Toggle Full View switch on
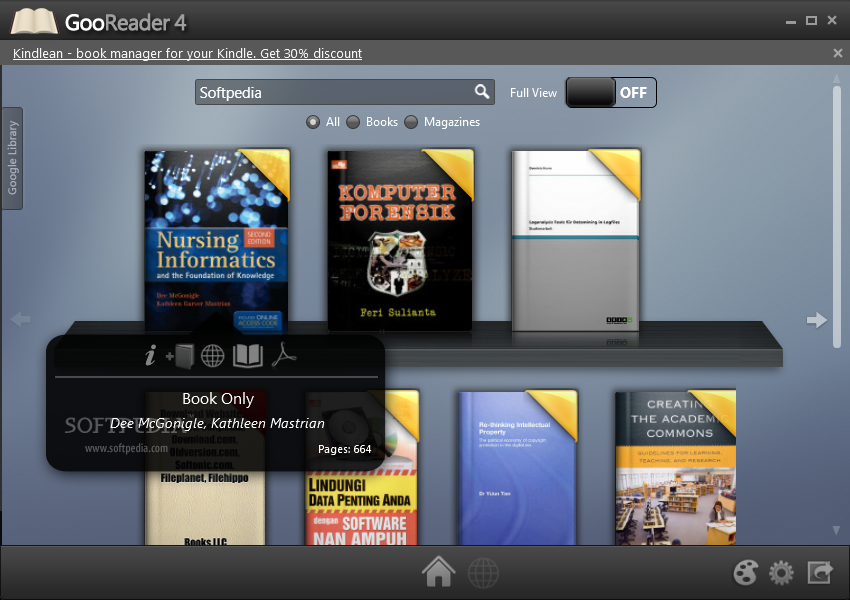The height and width of the screenshot is (600, 850). point(611,93)
